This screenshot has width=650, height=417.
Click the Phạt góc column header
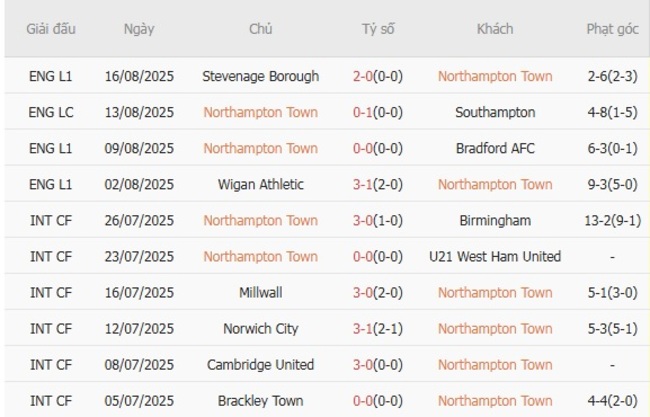pyautogui.click(x=612, y=29)
